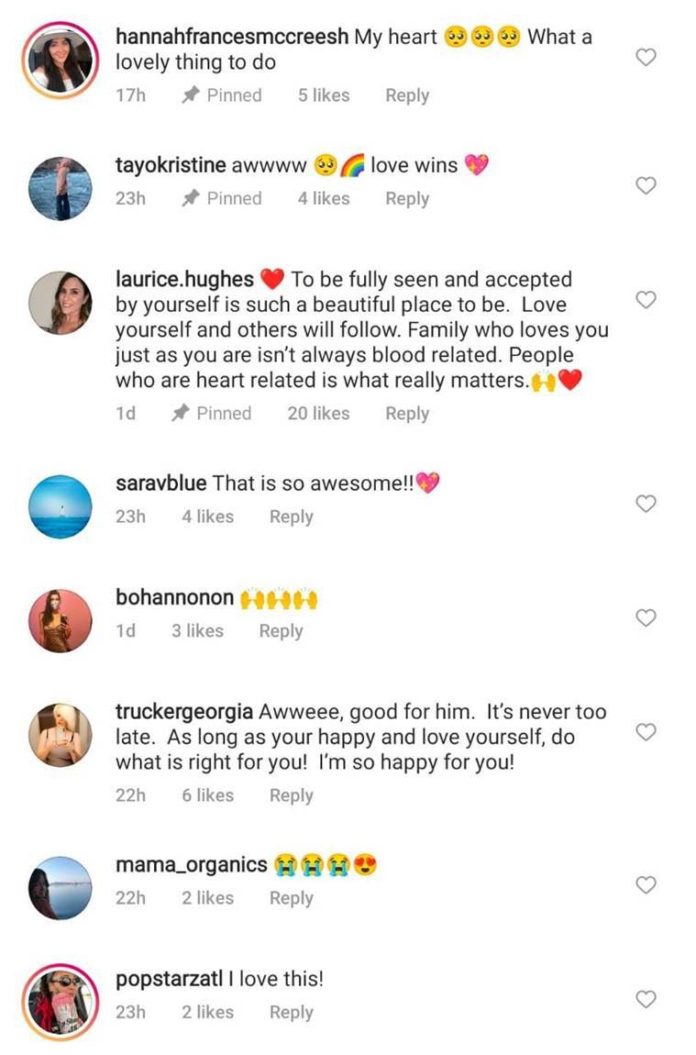View laurice.hughes's profile photo
696x1055 pixels.
(x=60, y=301)
